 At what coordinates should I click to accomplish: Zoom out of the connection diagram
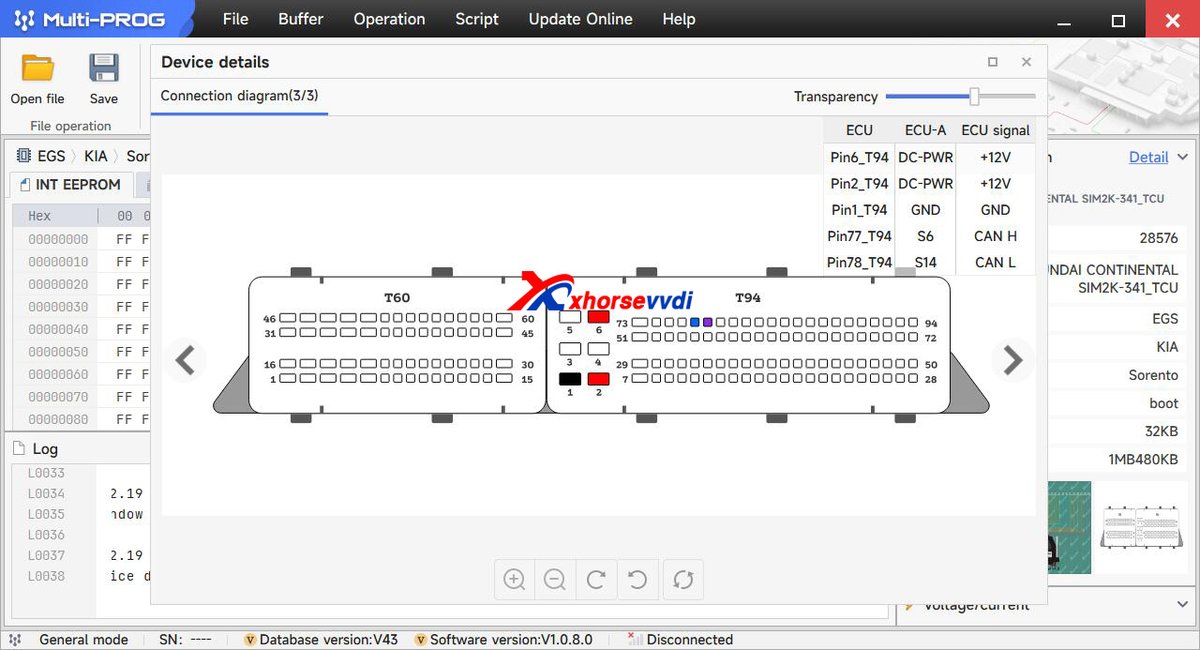[x=555, y=579]
